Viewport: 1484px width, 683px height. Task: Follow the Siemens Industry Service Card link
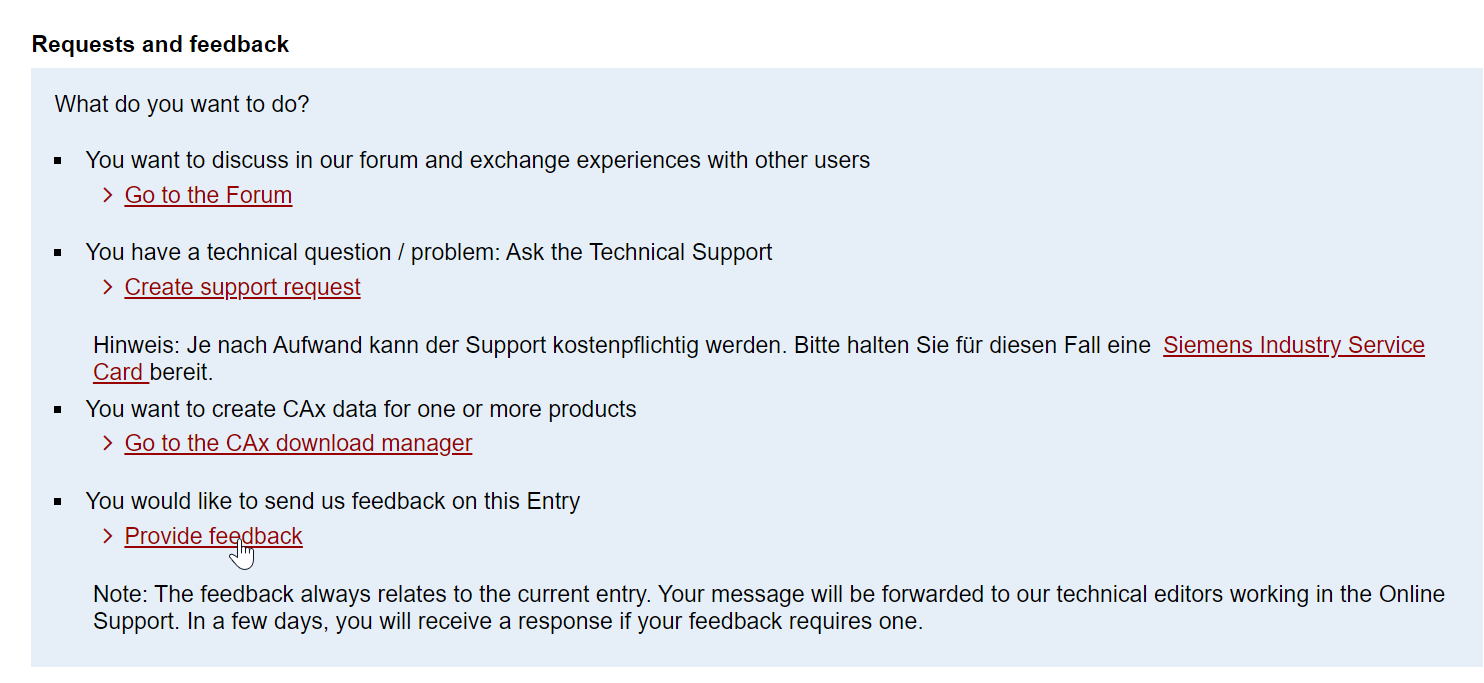click(x=1293, y=345)
